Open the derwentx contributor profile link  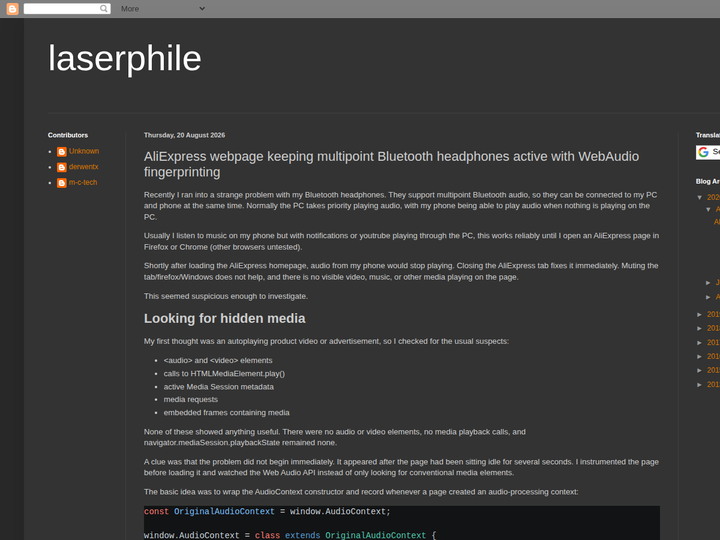84,167
